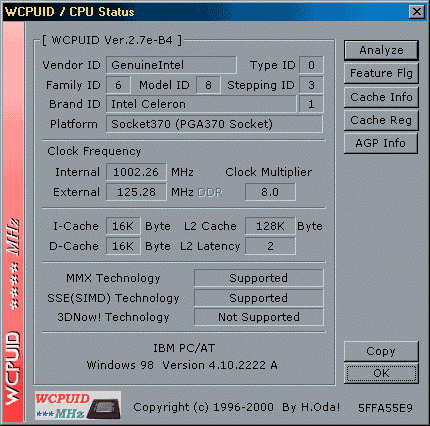This screenshot has height=426, width=430.
Task: Select the Vendor ID GenuineIntel field
Action: coord(171,65)
